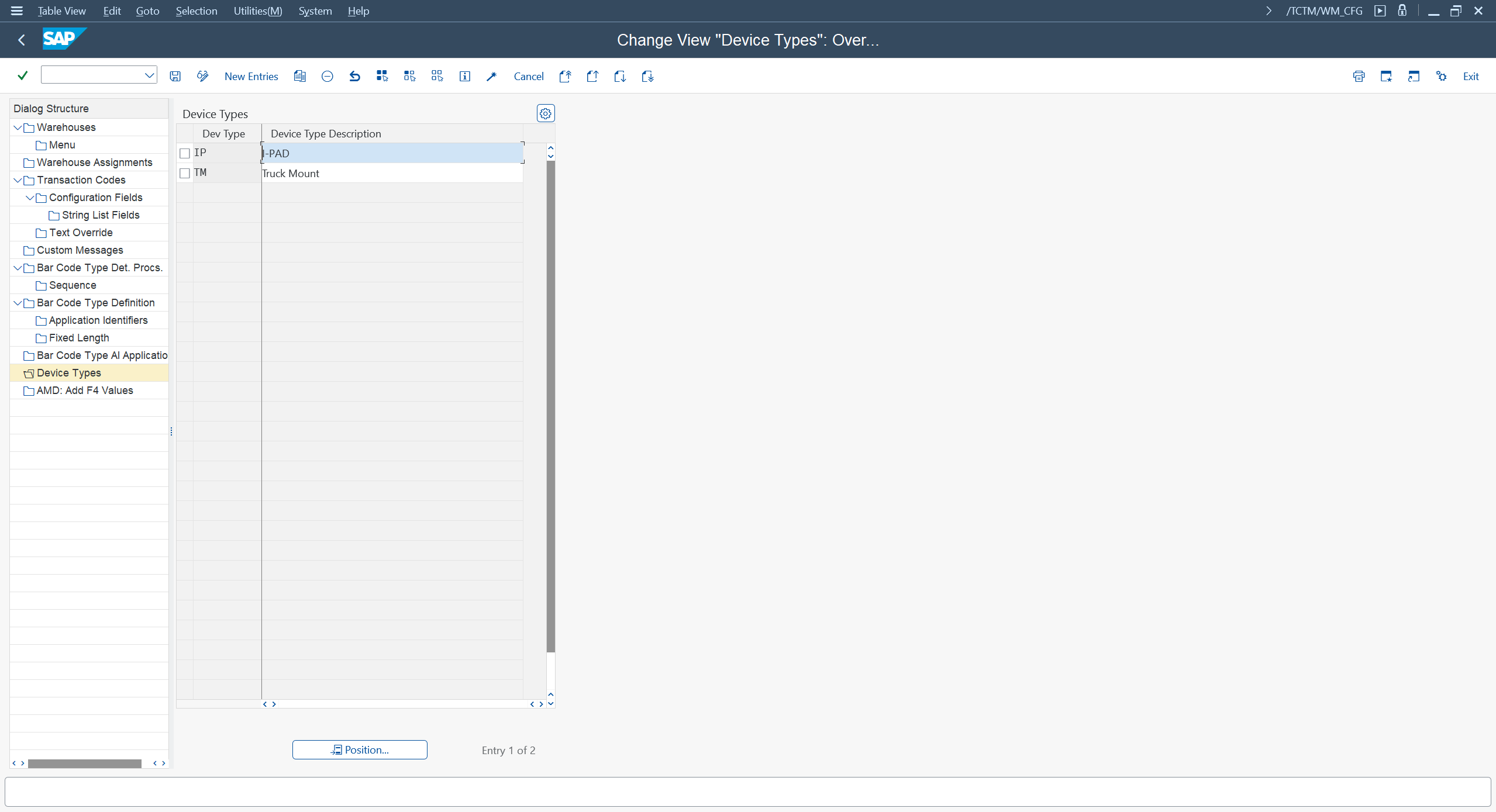The image size is (1496, 812).
Task: Click the Save icon in toolbar
Action: 175,76
